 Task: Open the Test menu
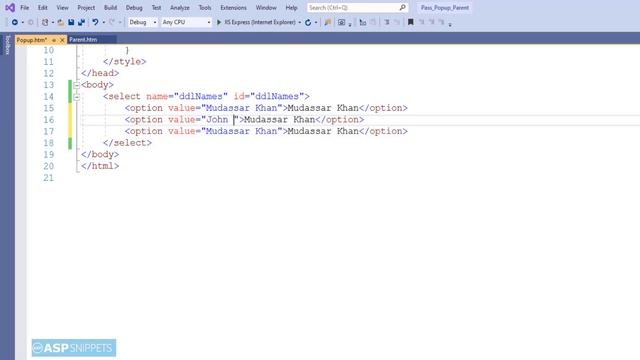click(x=156, y=8)
